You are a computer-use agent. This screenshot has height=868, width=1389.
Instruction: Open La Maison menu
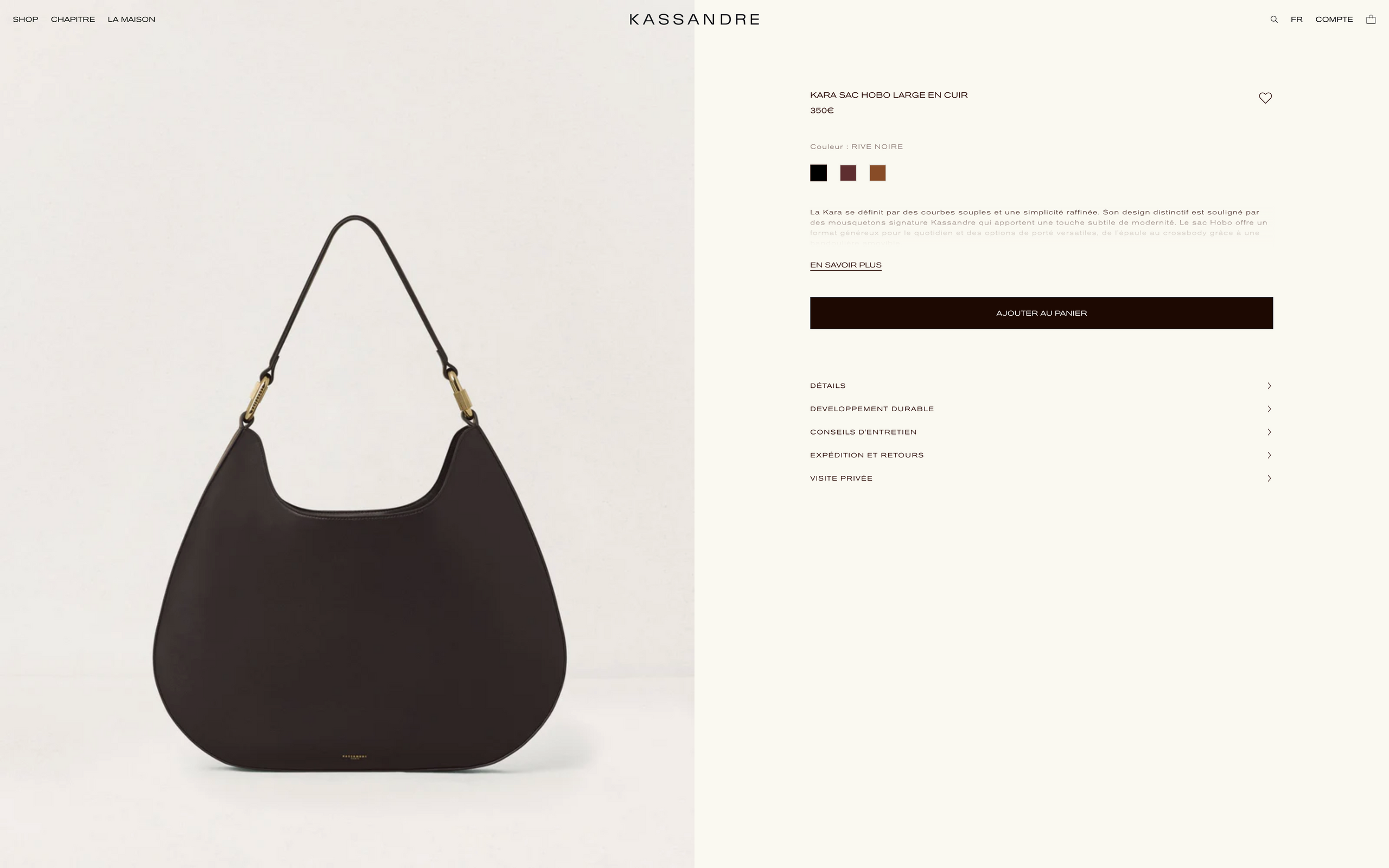(131, 20)
